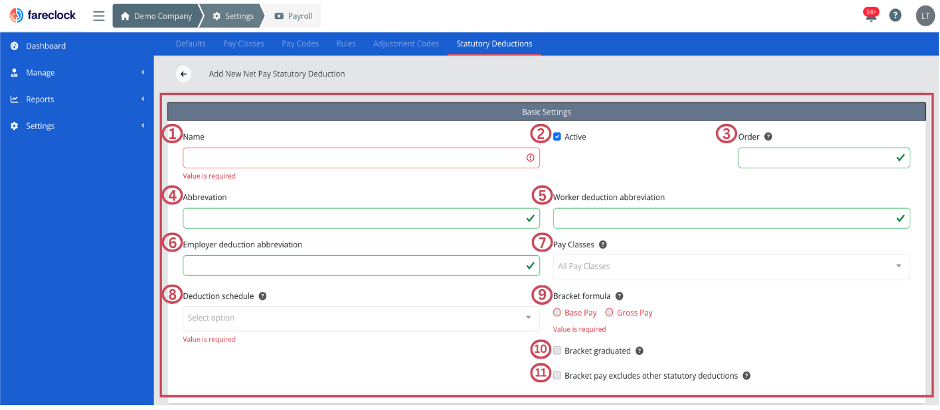Go to Demo Company breadcrumb
Image resolution: width=940 pixels, height=410 pixels.
[x=156, y=16]
